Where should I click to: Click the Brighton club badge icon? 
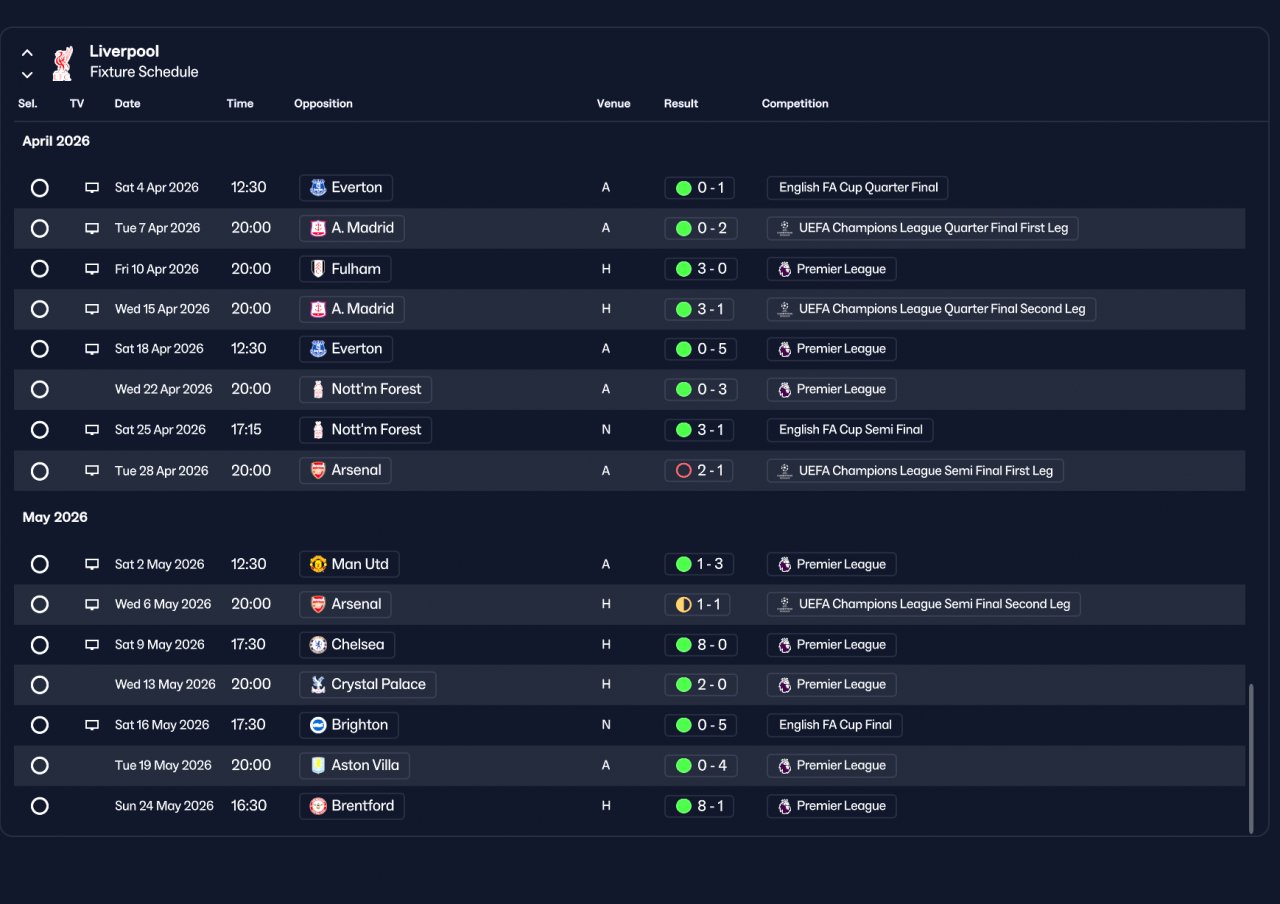pos(318,725)
